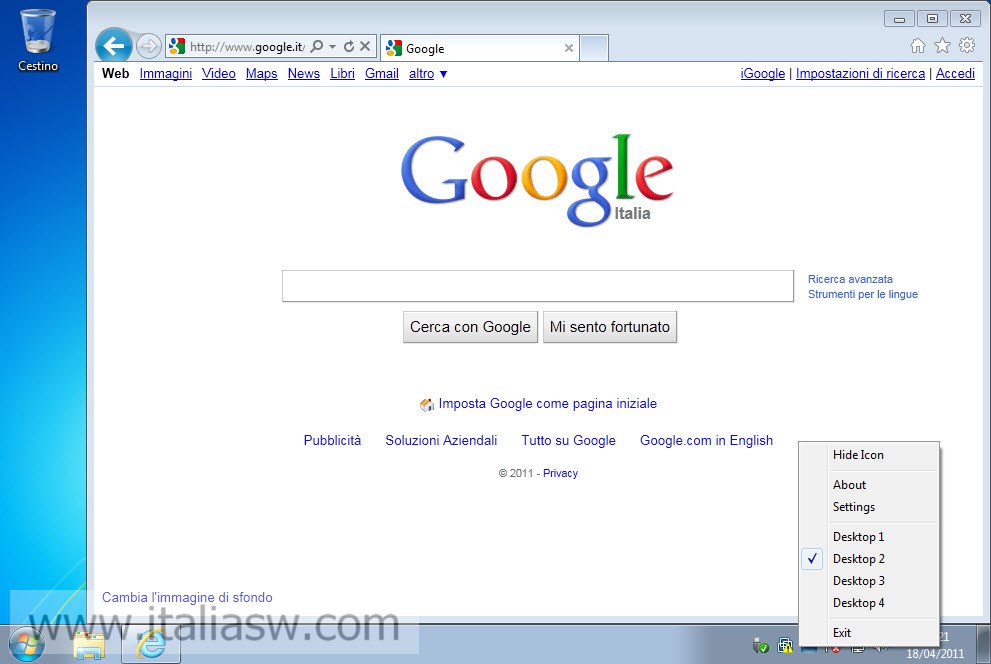Click Cambia l'immagine di sfondo
Image resolution: width=991 pixels, height=664 pixels.
tap(187, 597)
